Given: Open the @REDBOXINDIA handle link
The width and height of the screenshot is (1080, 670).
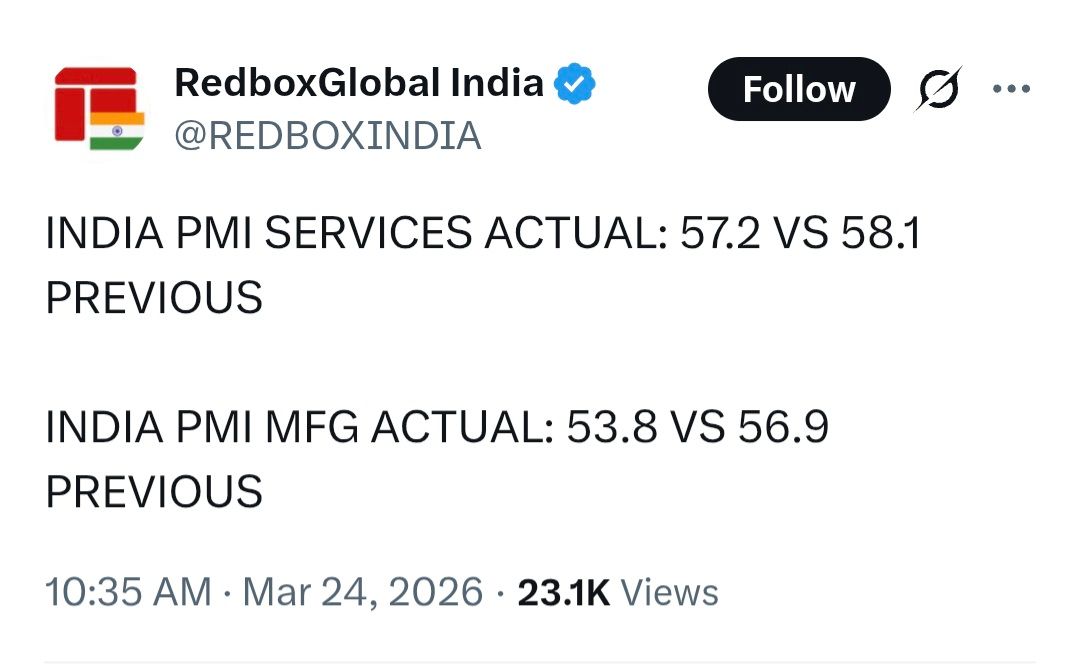Looking at the screenshot, I should pyautogui.click(x=328, y=136).
